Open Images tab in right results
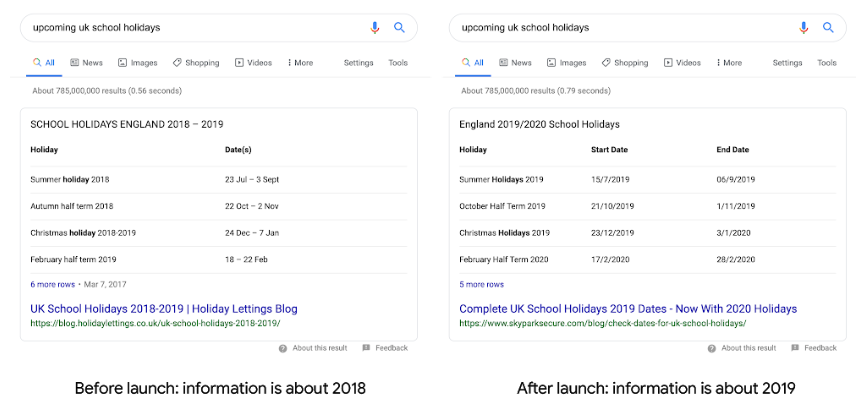Image resolution: width=865 pixels, height=406 pixels. coord(567,63)
